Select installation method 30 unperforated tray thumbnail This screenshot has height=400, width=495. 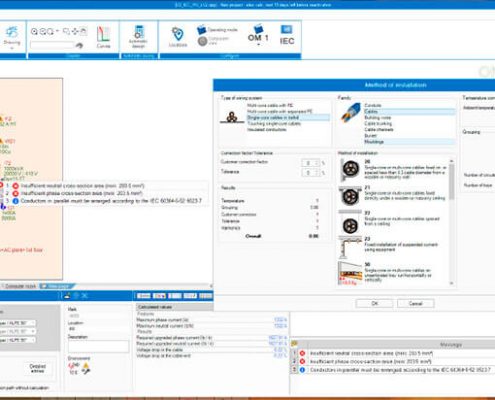[350, 274]
